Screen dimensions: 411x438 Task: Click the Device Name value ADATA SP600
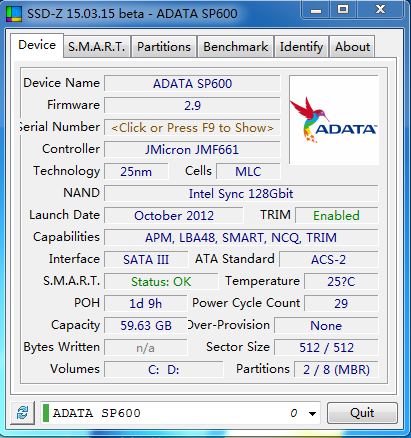pyautogui.click(x=192, y=83)
